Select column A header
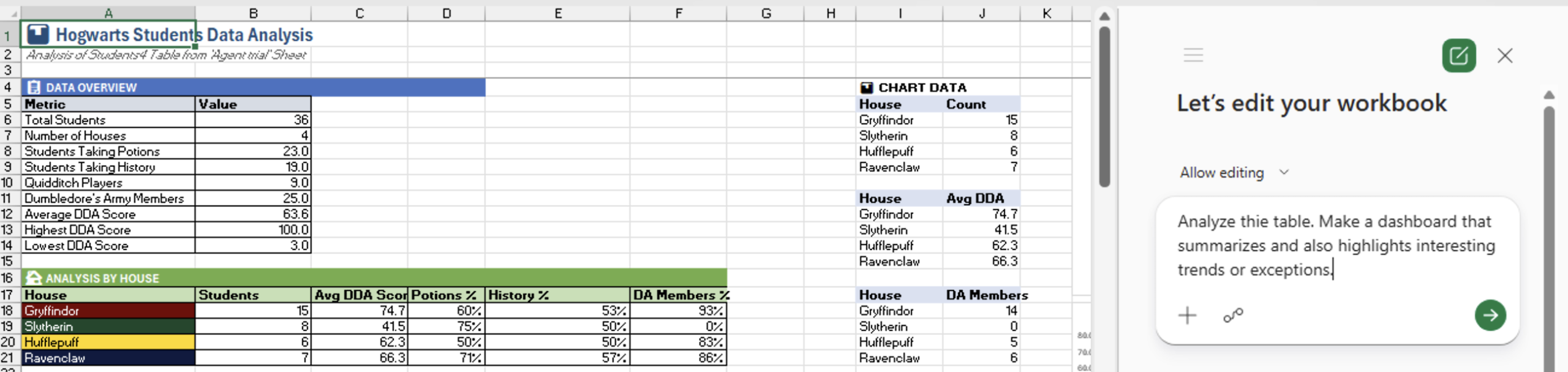Viewport: 1568px width, 372px height. (x=108, y=13)
